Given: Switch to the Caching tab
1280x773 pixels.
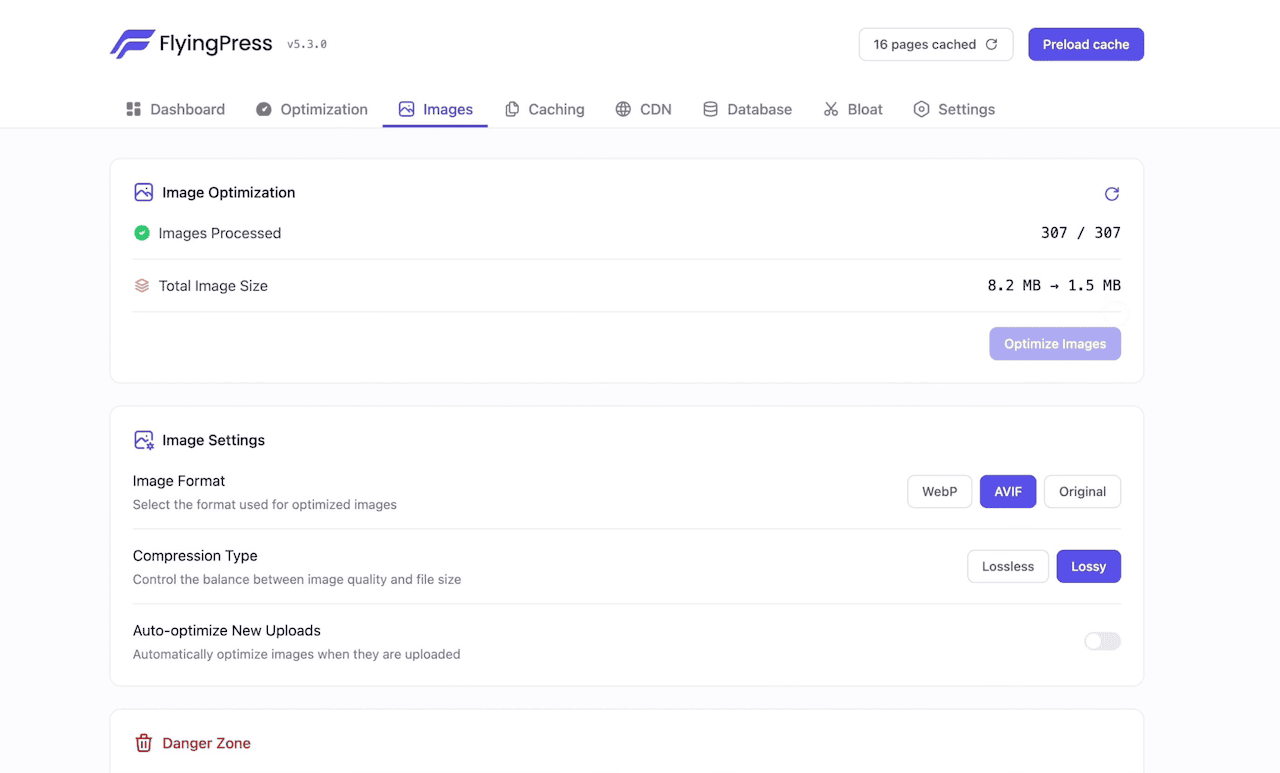Looking at the screenshot, I should click(x=545, y=109).
